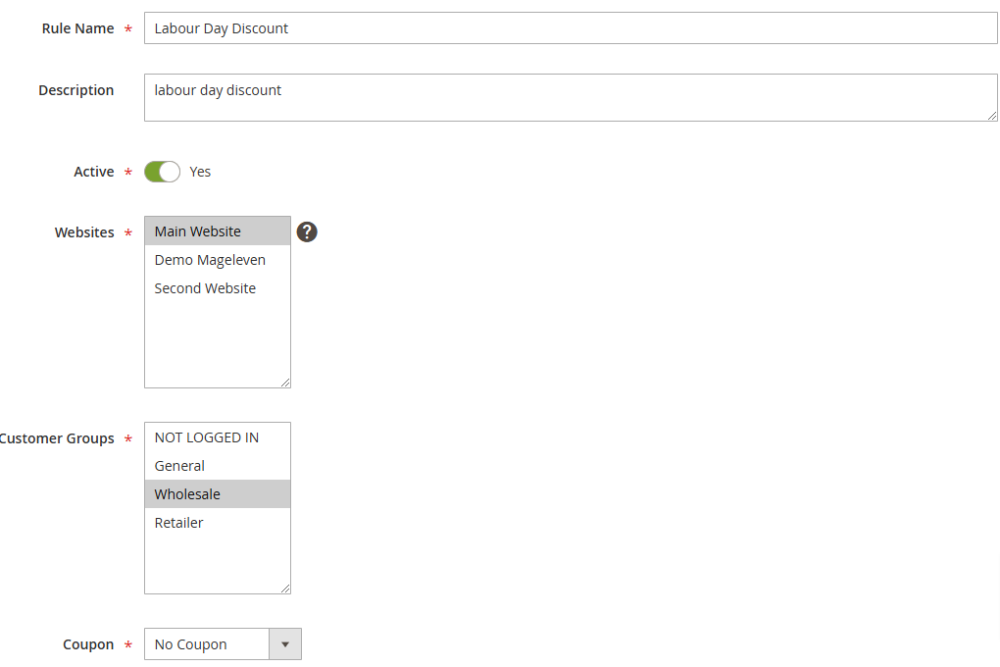Click the Websites list resize grip
The width and height of the screenshot is (1000, 667).
[x=284, y=381]
